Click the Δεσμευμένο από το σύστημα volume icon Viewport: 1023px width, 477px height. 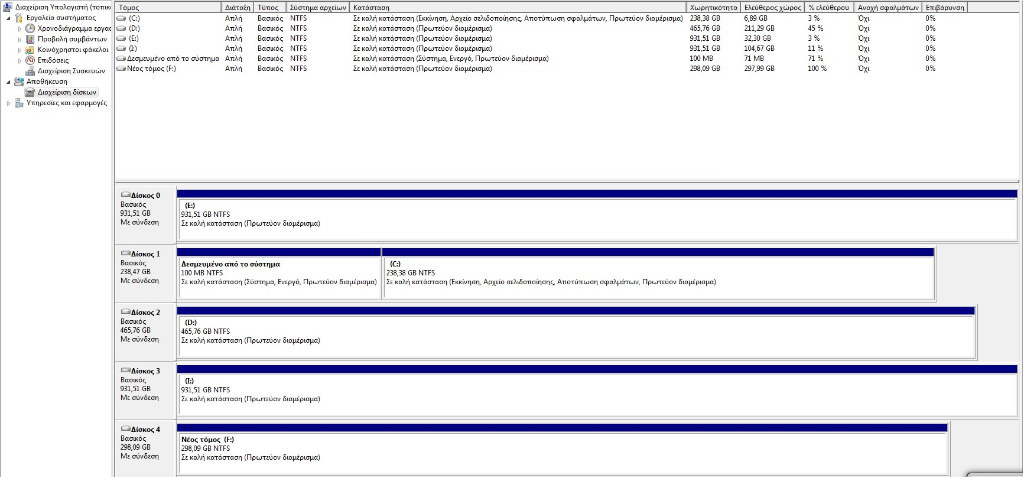122,58
